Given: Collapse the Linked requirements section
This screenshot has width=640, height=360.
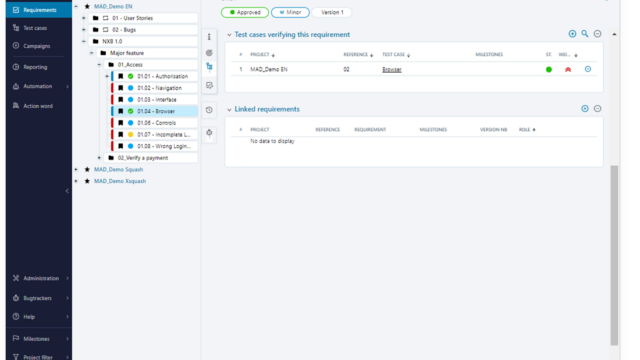Looking at the screenshot, I should coord(229,109).
